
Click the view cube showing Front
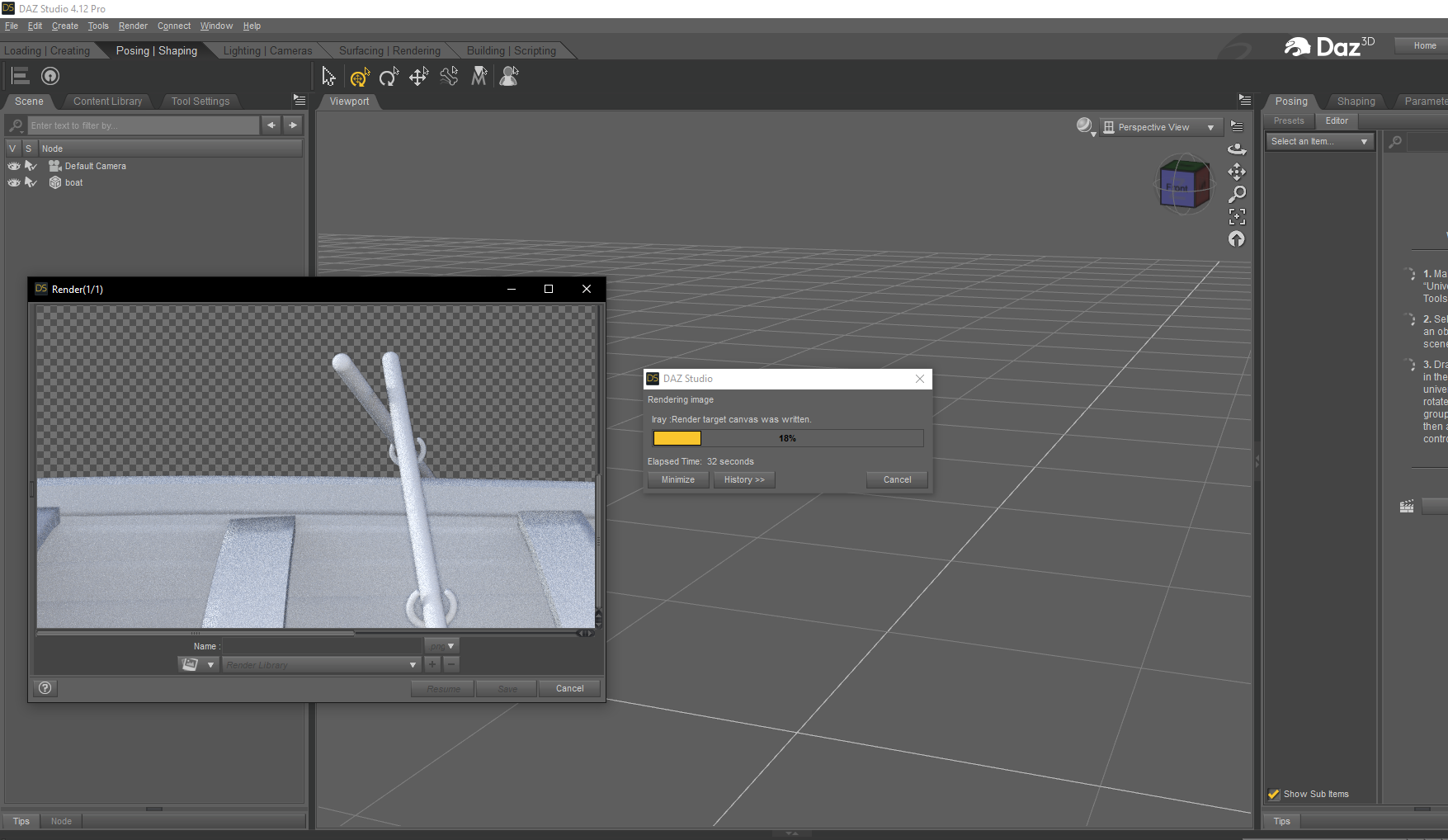pyautogui.click(x=1184, y=184)
